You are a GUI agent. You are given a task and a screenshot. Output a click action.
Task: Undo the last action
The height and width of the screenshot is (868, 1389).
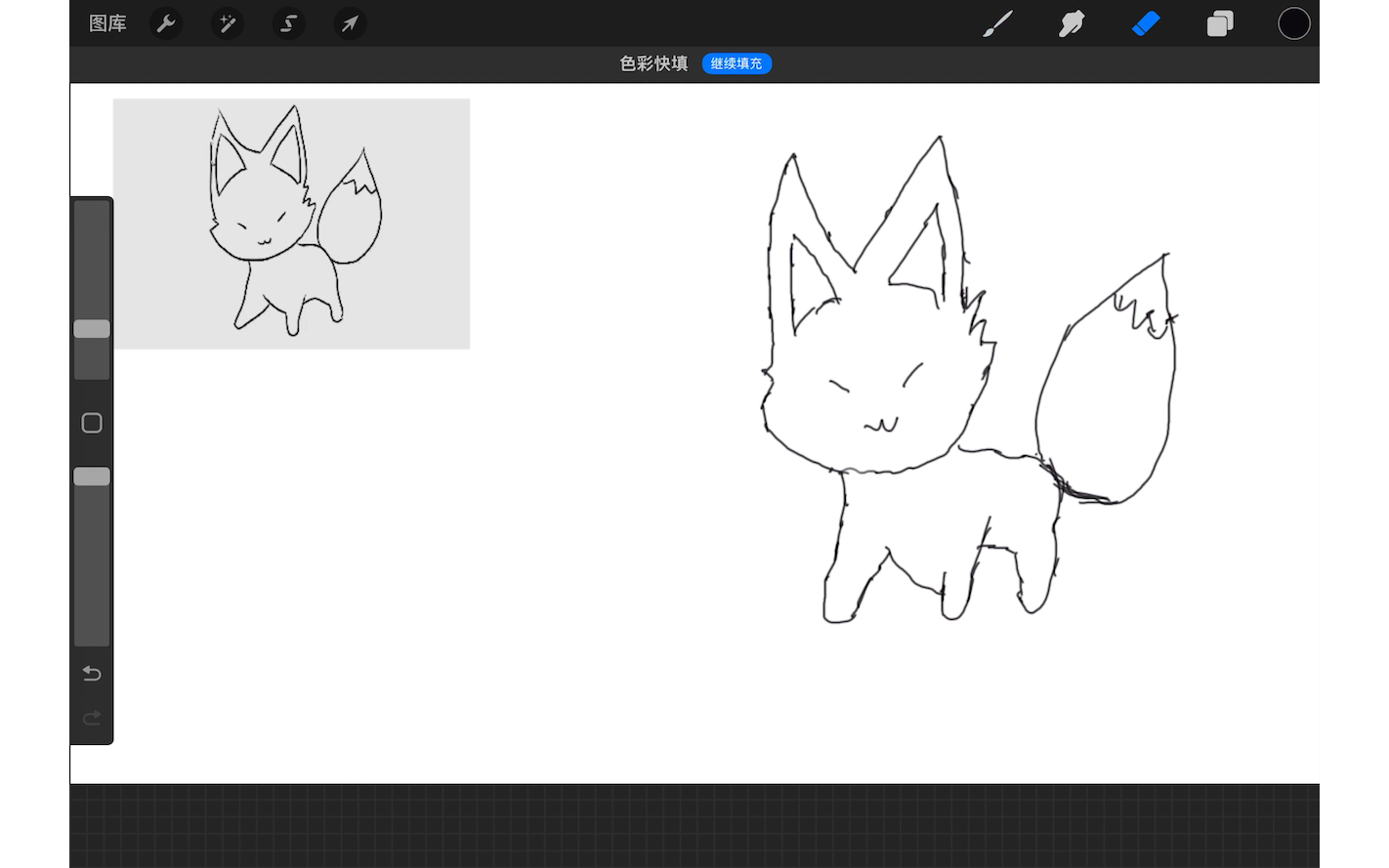pyautogui.click(x=92, y=674)
